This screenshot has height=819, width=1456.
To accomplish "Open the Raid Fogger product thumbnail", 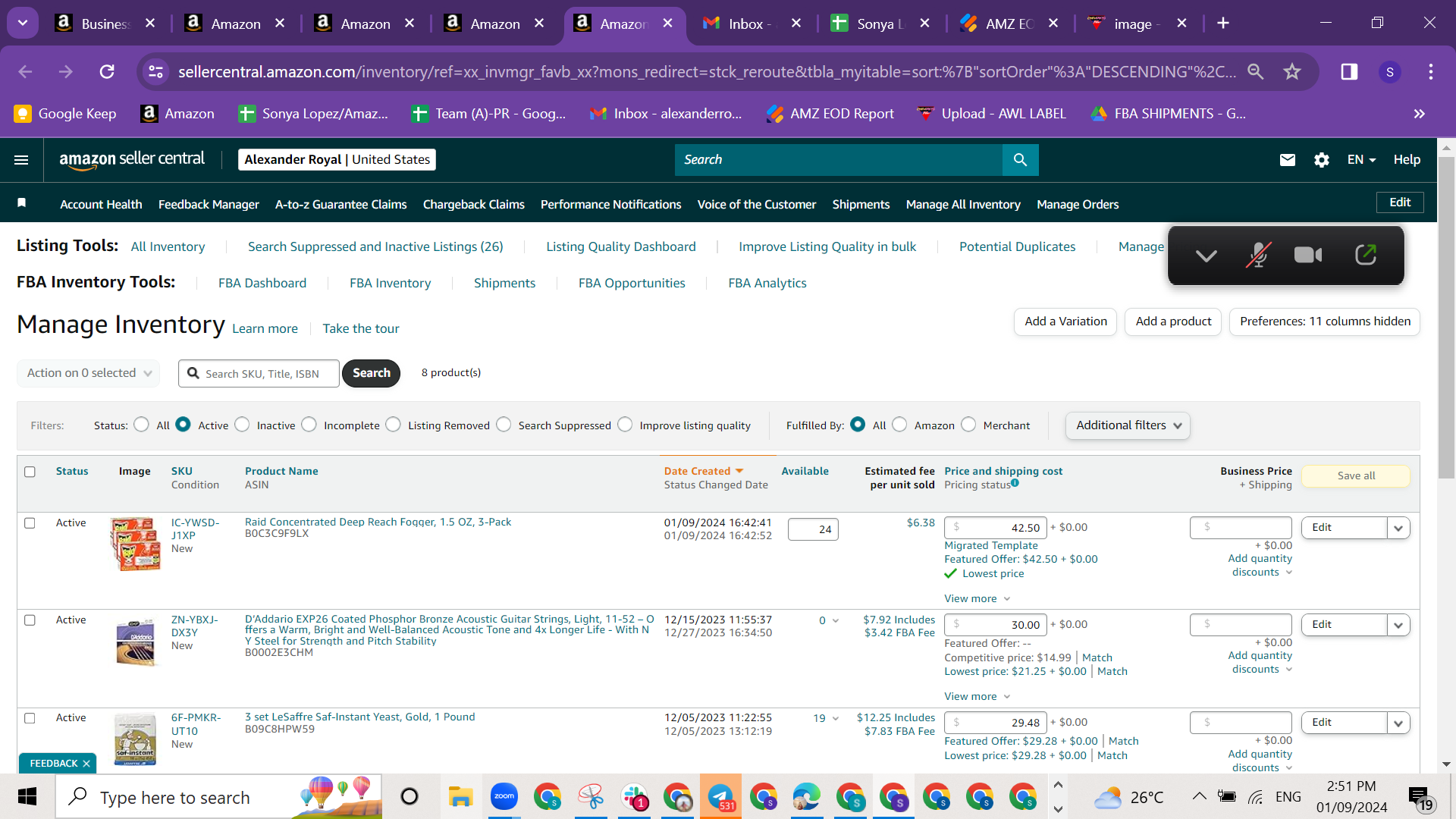I will point(135,544).
